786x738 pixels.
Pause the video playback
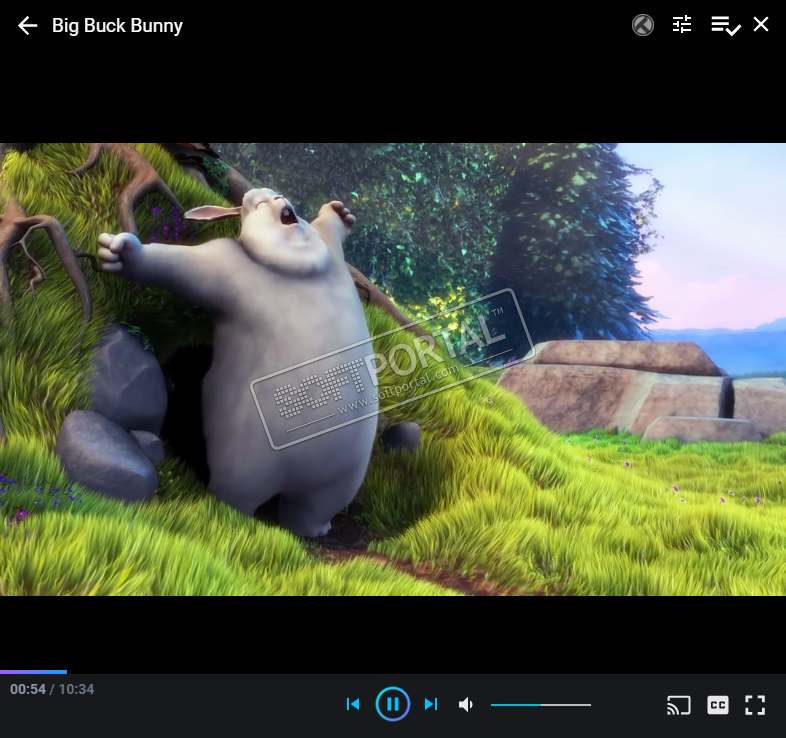(x=392, y=704)
